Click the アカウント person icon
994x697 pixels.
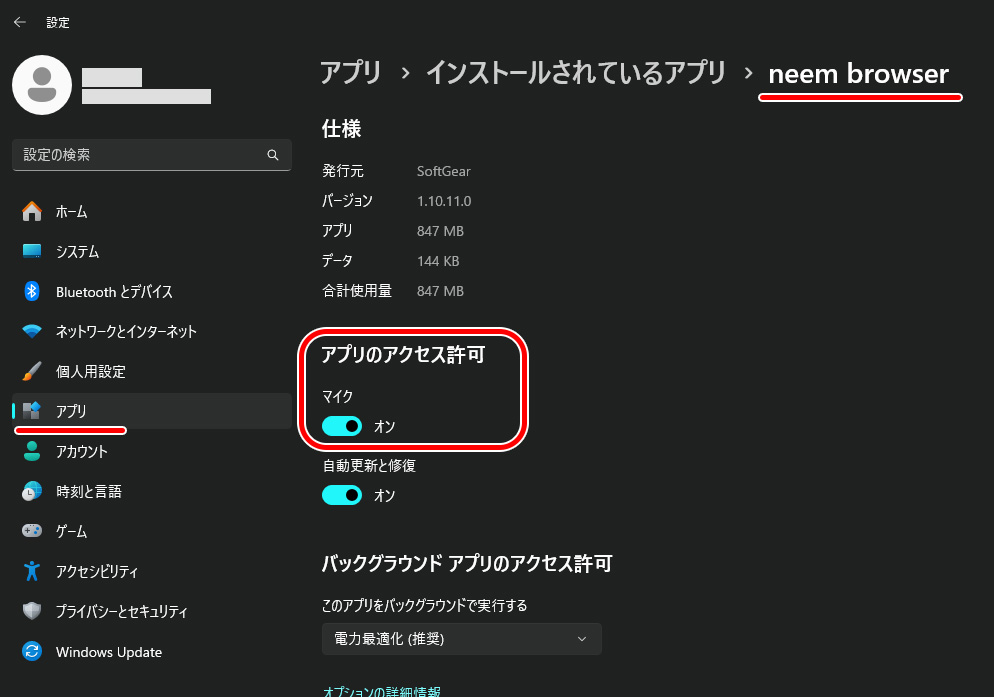(32, 451)
